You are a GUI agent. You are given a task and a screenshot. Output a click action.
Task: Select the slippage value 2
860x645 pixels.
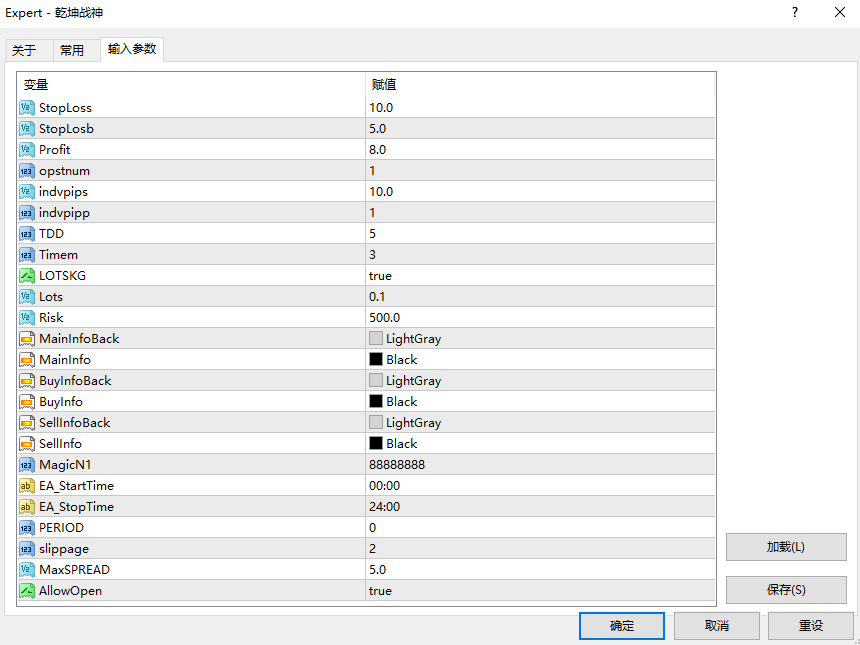tap(372, 549)
